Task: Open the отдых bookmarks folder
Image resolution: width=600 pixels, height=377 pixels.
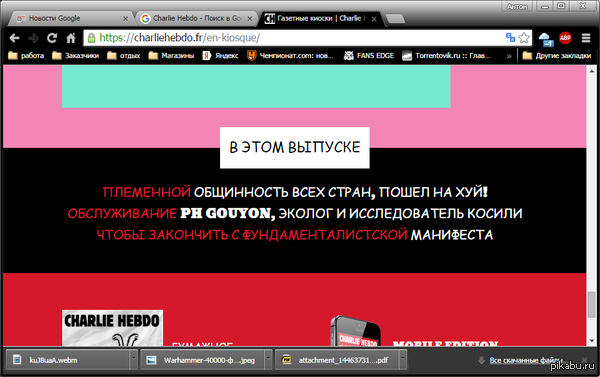Action: pos(124,55)
